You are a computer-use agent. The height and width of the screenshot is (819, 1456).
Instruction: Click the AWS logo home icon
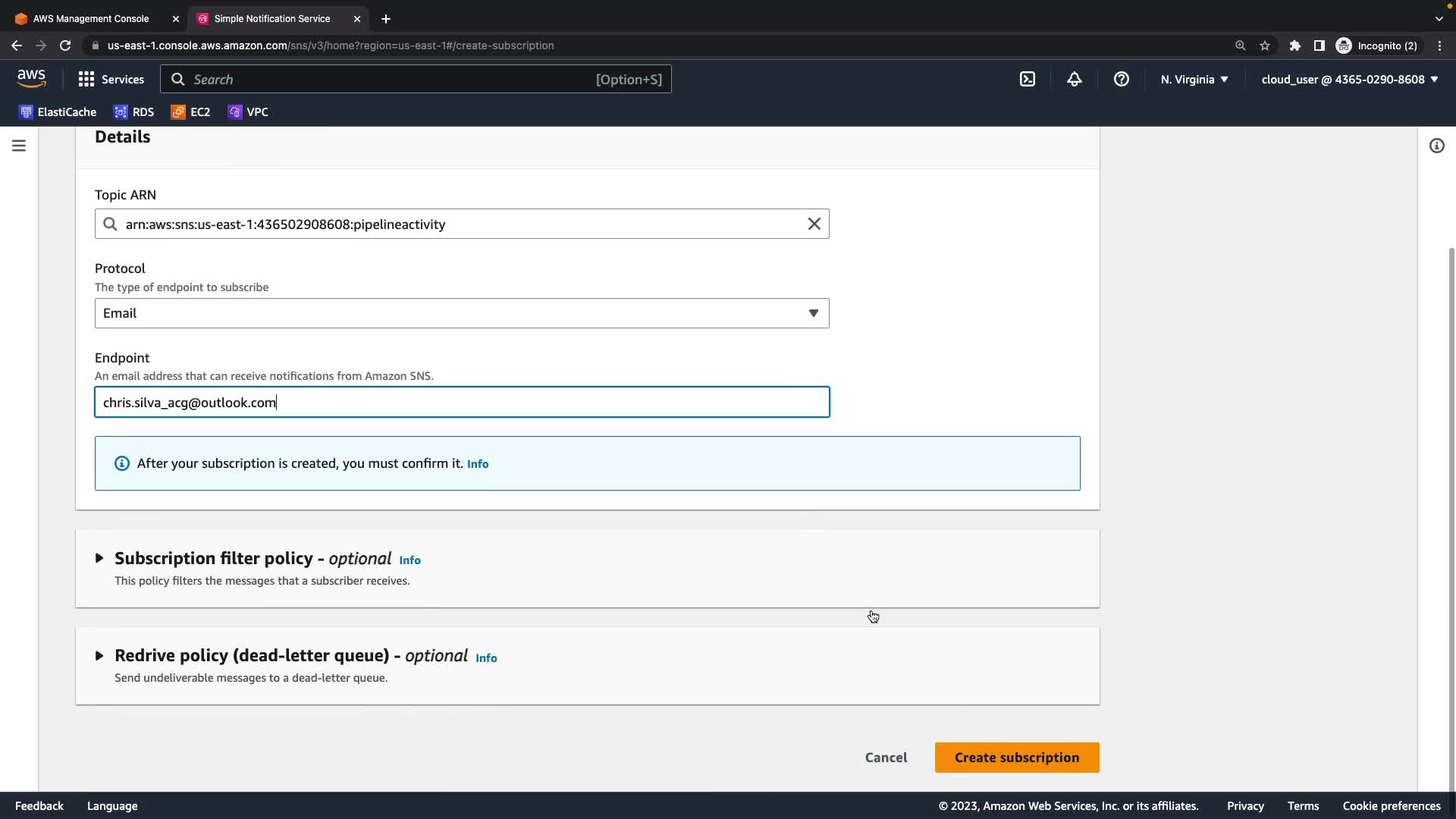(31, 79)
